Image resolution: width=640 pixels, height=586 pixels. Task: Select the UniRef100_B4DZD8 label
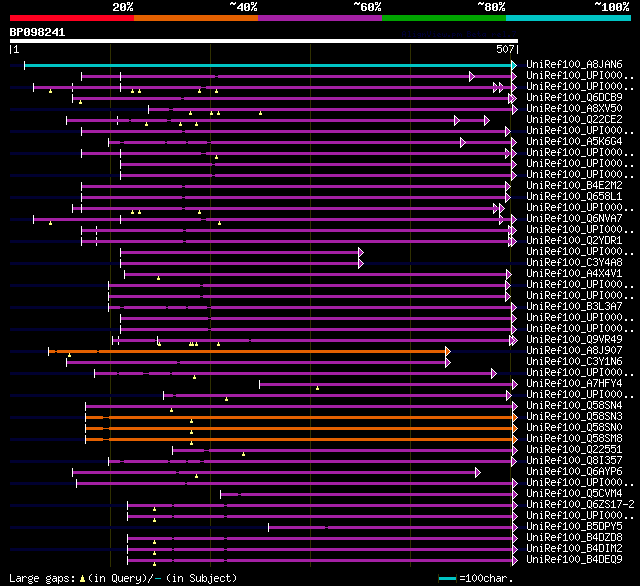point(574,538)
